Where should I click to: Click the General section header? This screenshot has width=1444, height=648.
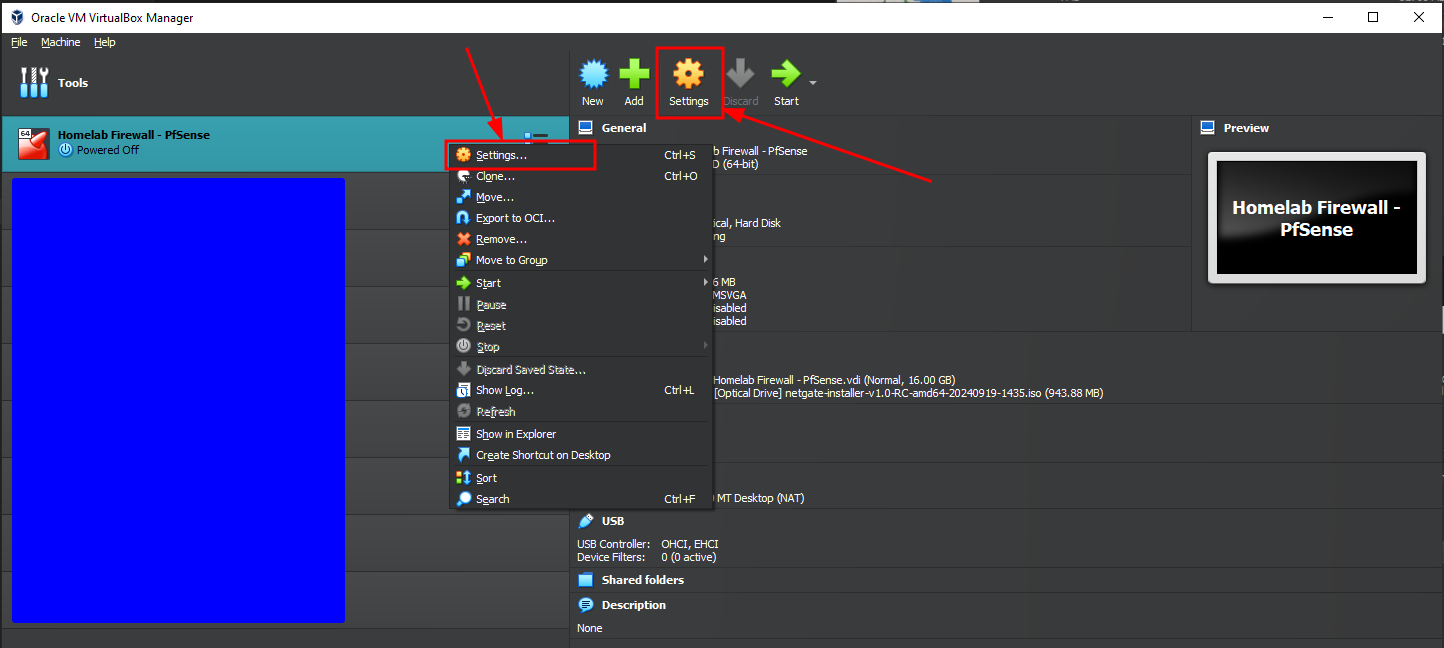tap(624, 128)
